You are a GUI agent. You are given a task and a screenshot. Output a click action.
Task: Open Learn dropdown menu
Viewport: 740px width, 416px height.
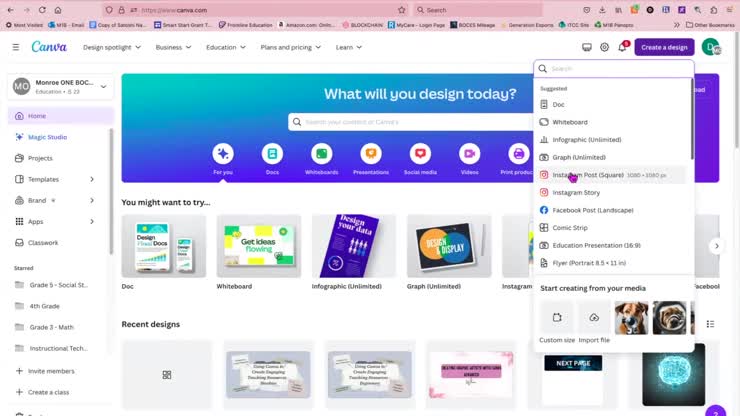coord(348,47)
